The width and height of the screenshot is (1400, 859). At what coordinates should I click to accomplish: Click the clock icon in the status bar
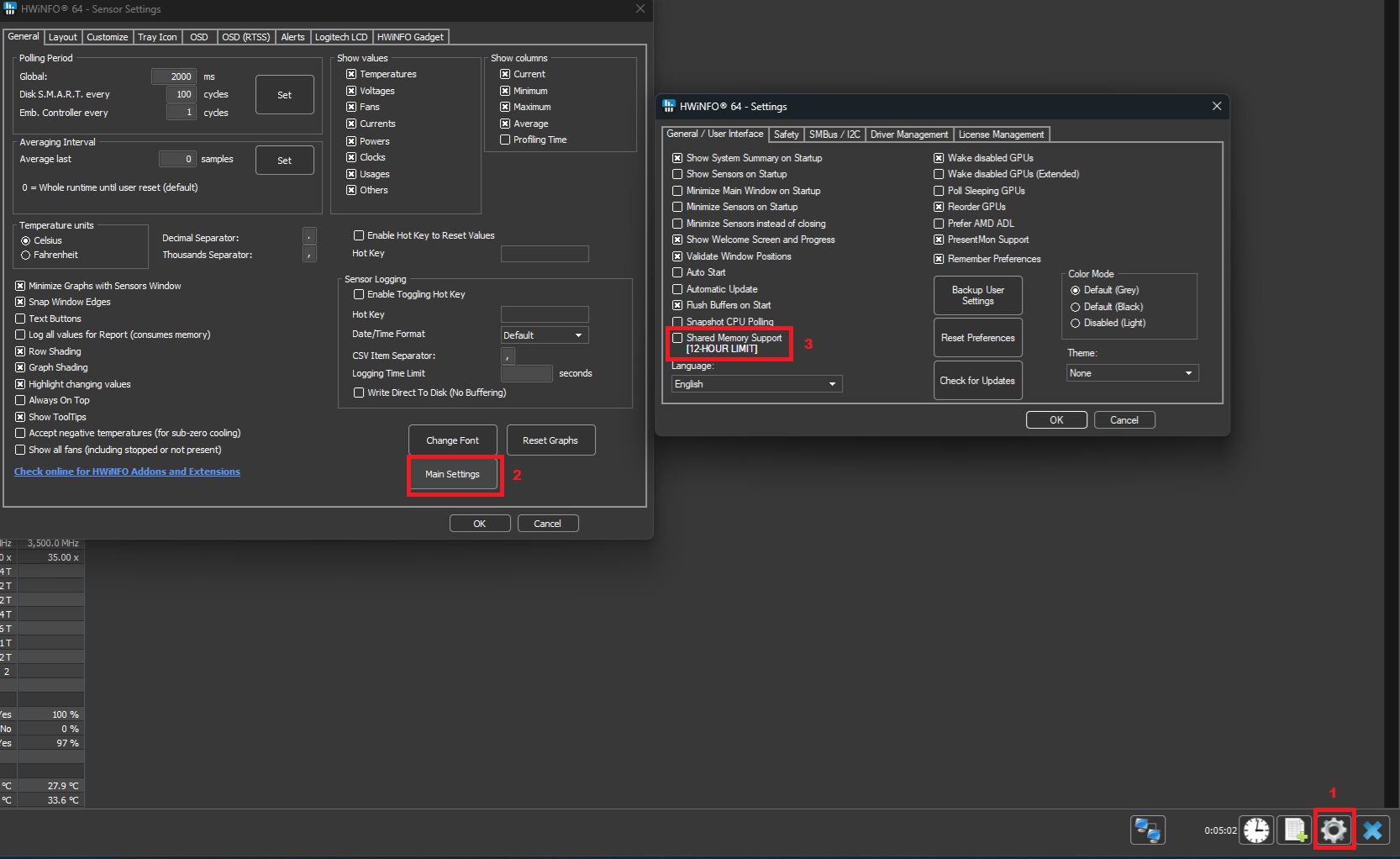1255,830
